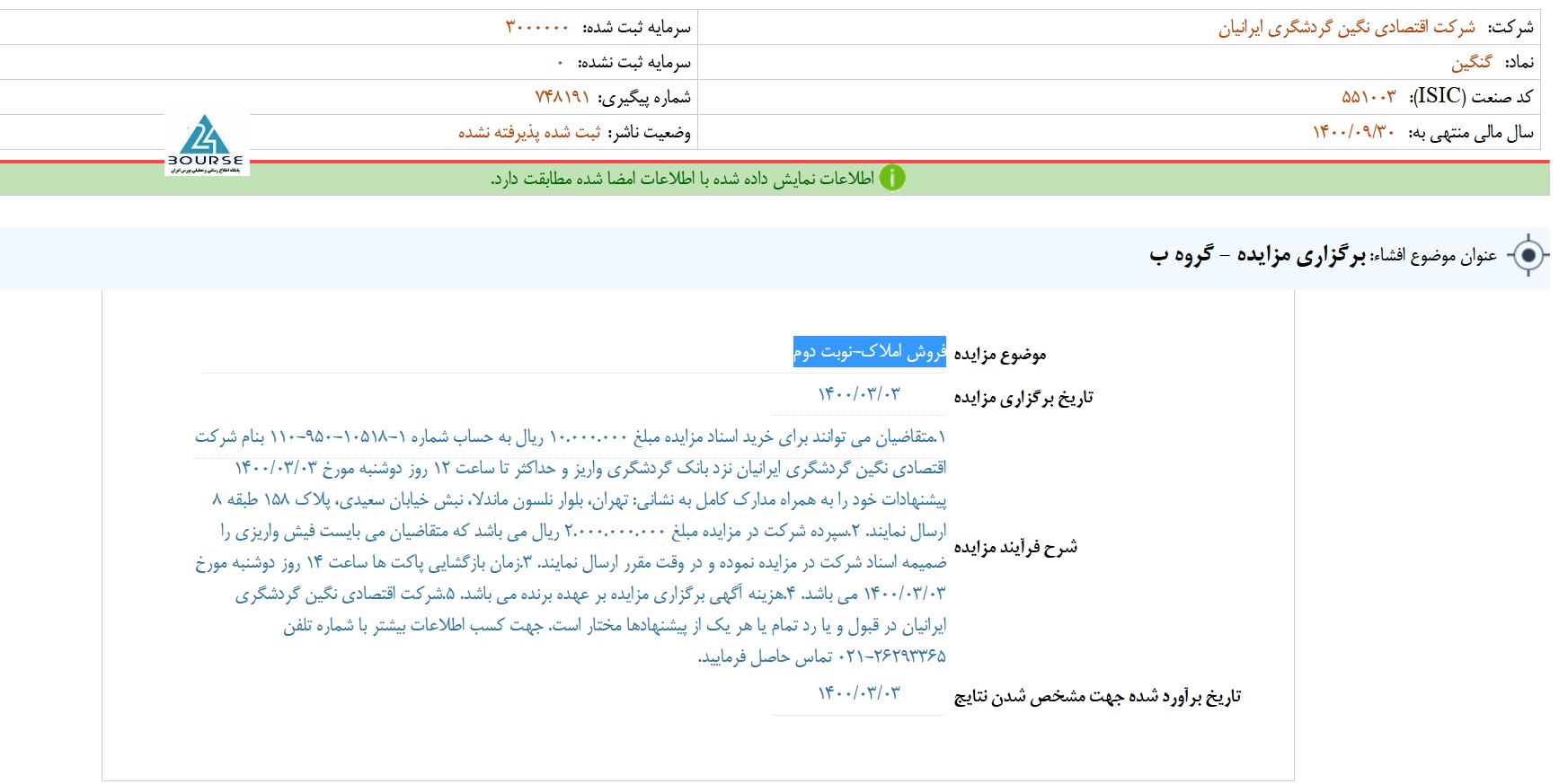
Task: Click the unregistered capital value ۰
Action: coord(560,63)
